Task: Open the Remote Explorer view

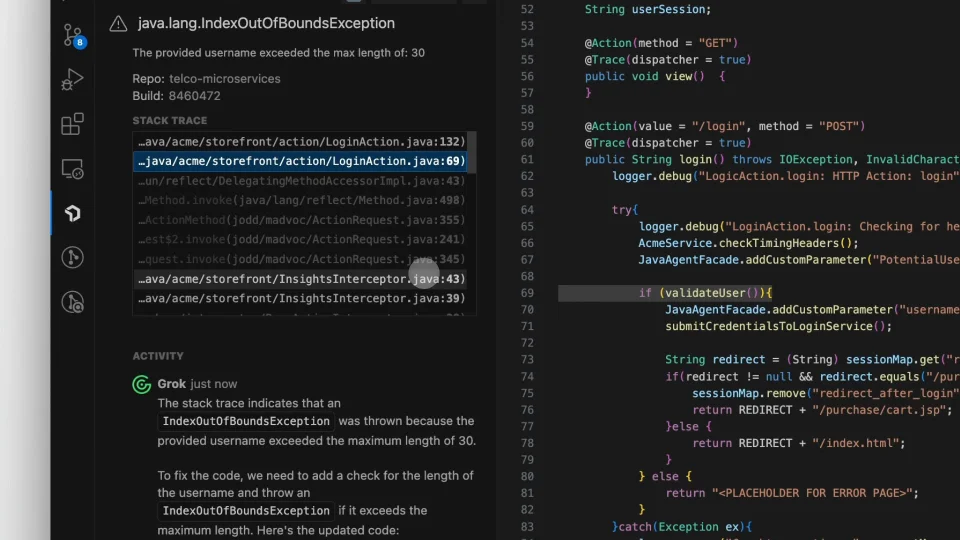Action: click(x=72, y=169)
